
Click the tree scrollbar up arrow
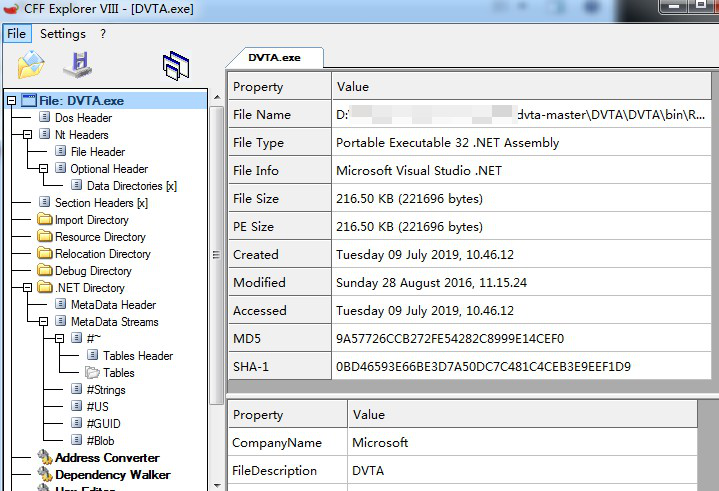pyautogui.click(x=217, y=97)
